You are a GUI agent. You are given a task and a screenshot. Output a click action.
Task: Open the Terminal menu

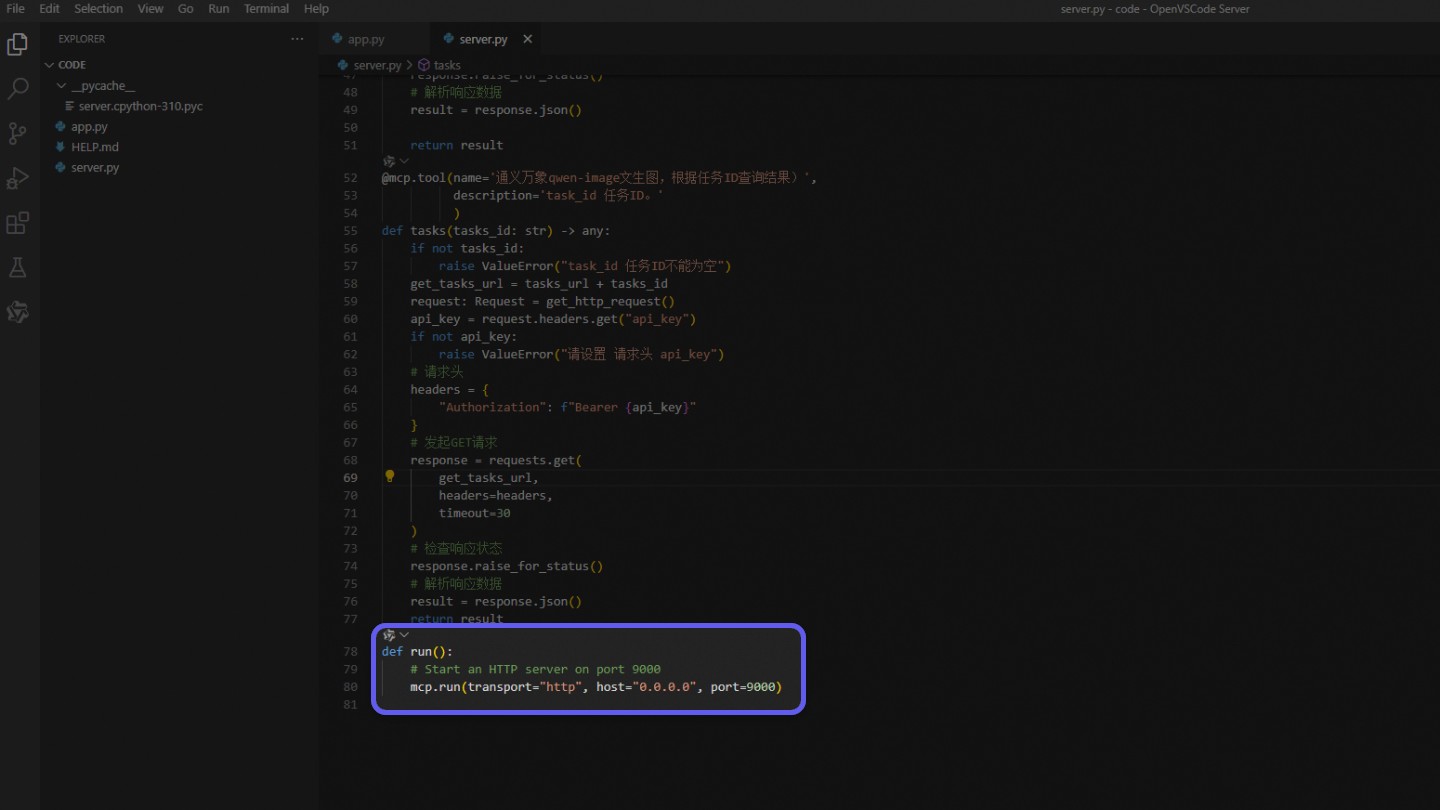[x=266, y=9]
